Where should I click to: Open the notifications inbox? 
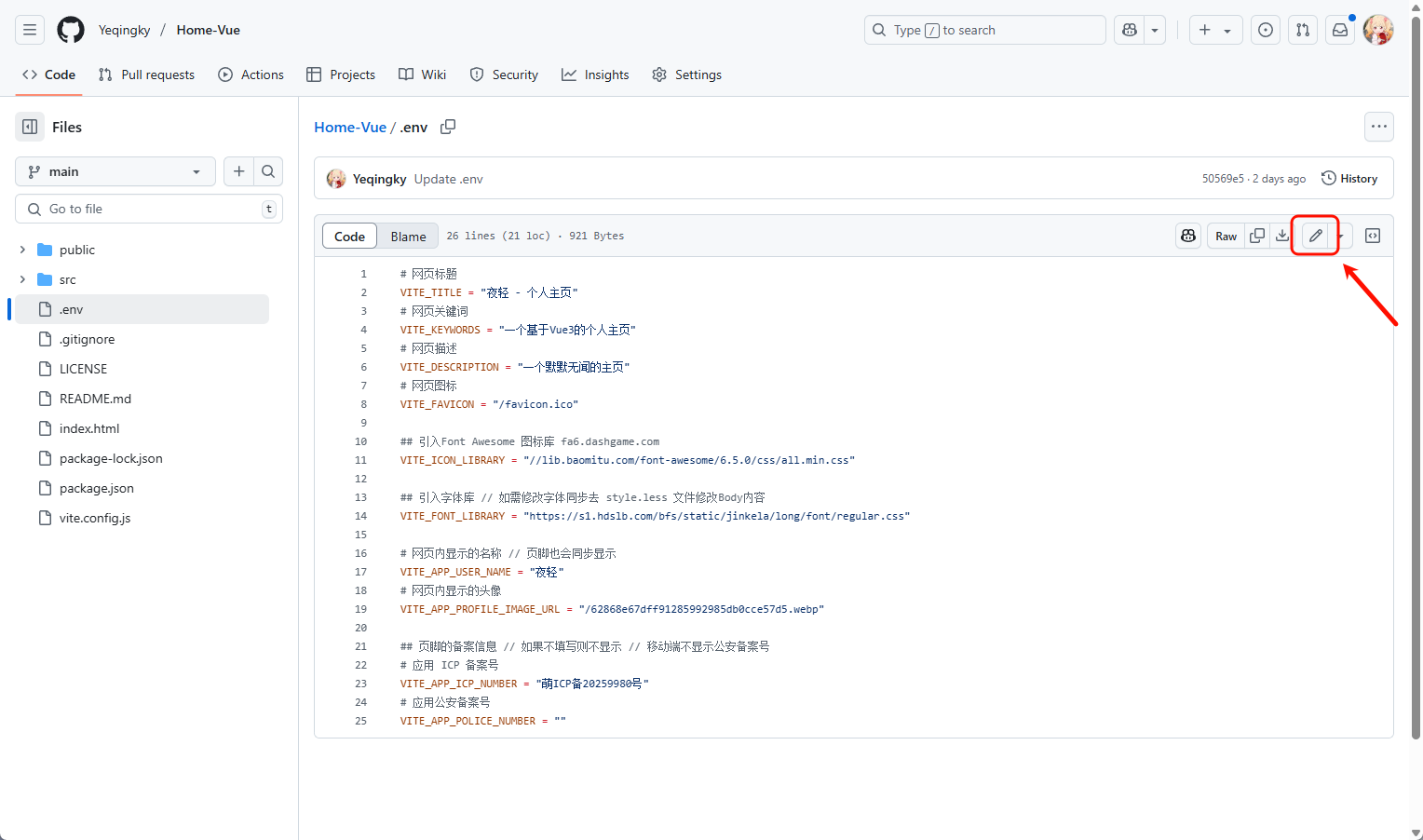pos(1340,30)
